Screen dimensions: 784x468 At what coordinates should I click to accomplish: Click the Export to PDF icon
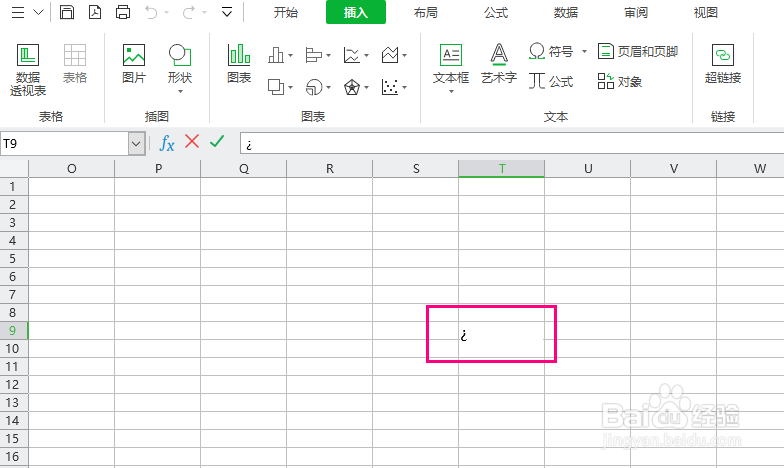coord(95,12)
